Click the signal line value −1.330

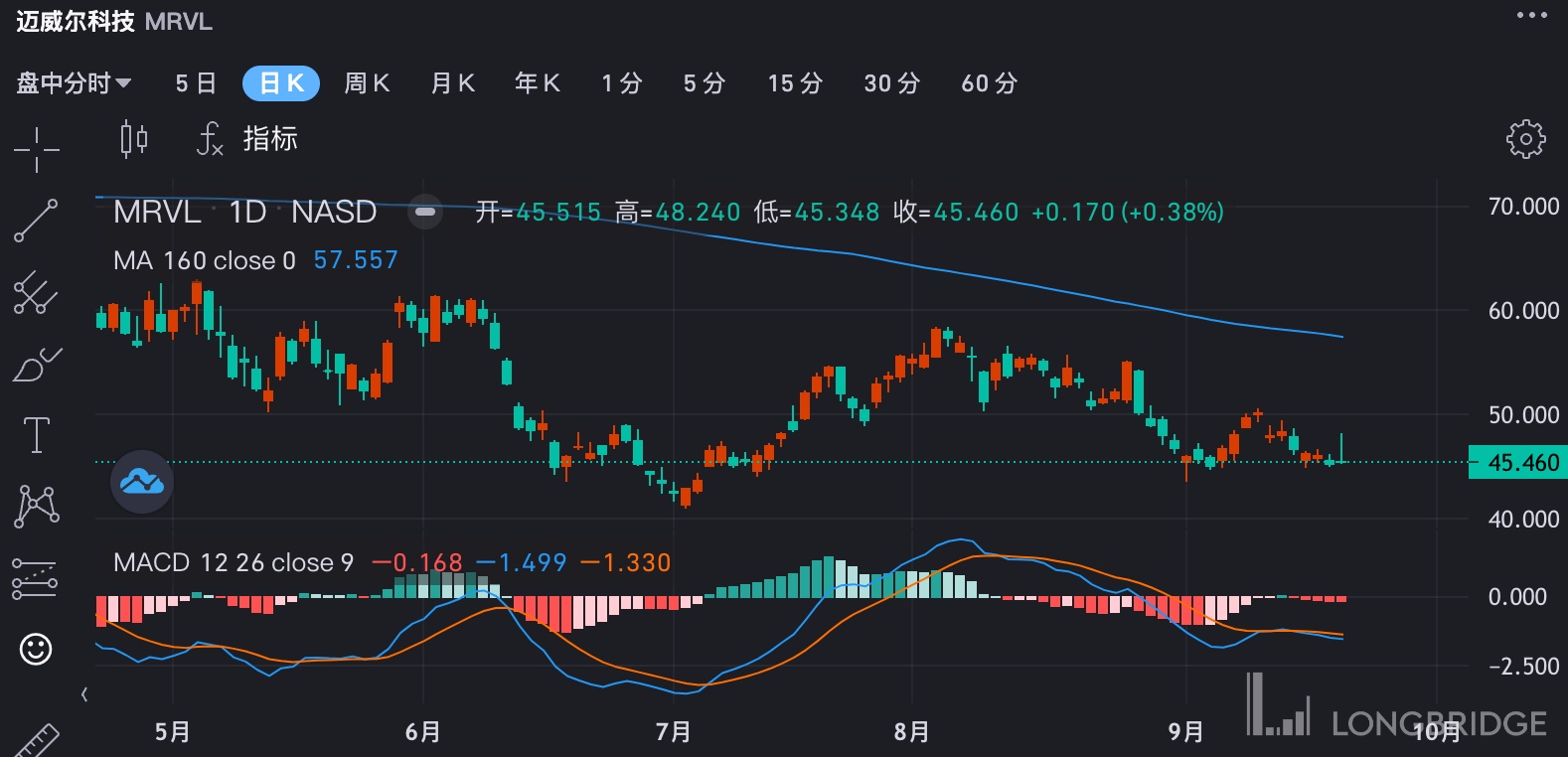pos(626,562)
